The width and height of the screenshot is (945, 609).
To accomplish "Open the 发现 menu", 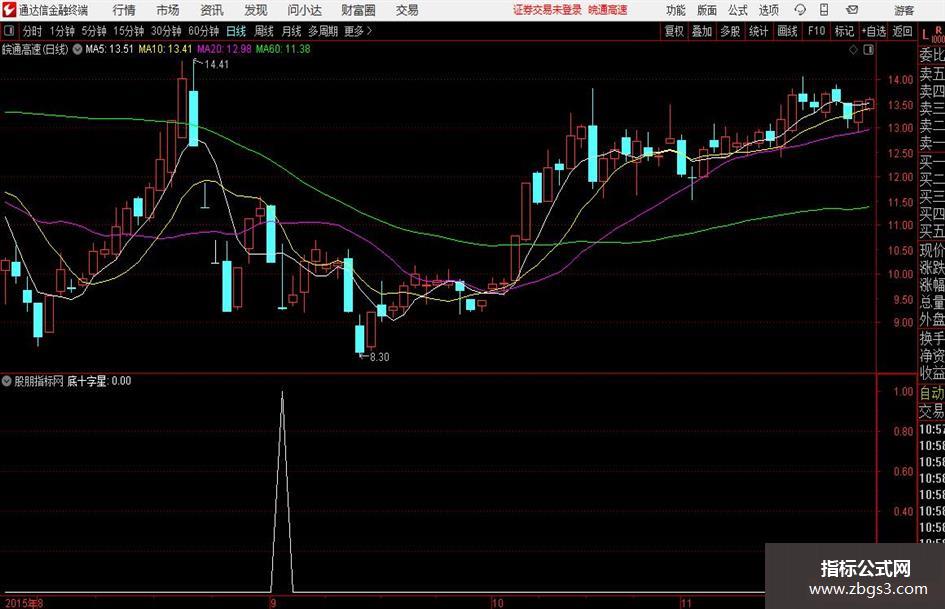I will (256, 10).
